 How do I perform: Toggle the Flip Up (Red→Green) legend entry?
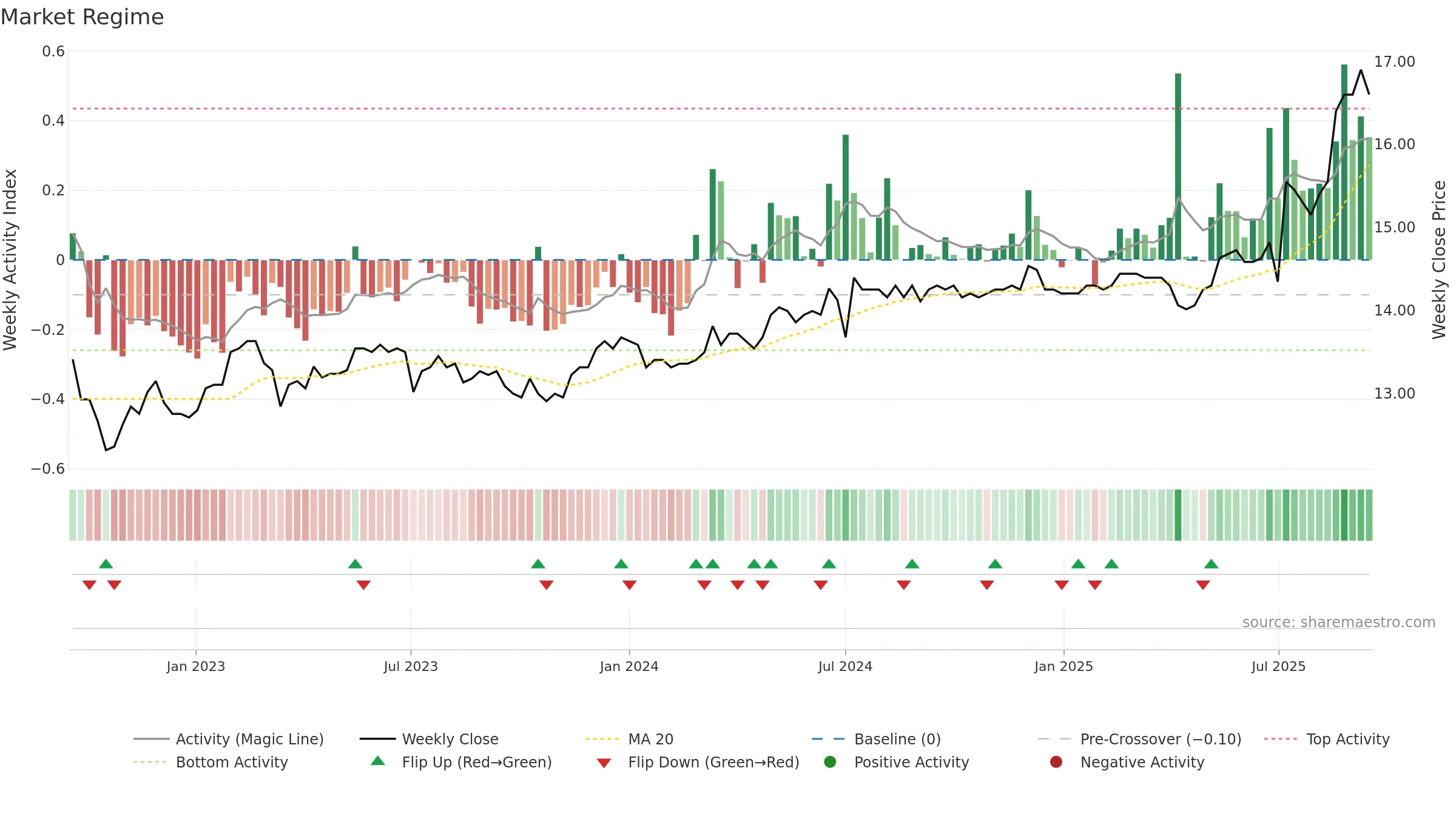point(461,762)
